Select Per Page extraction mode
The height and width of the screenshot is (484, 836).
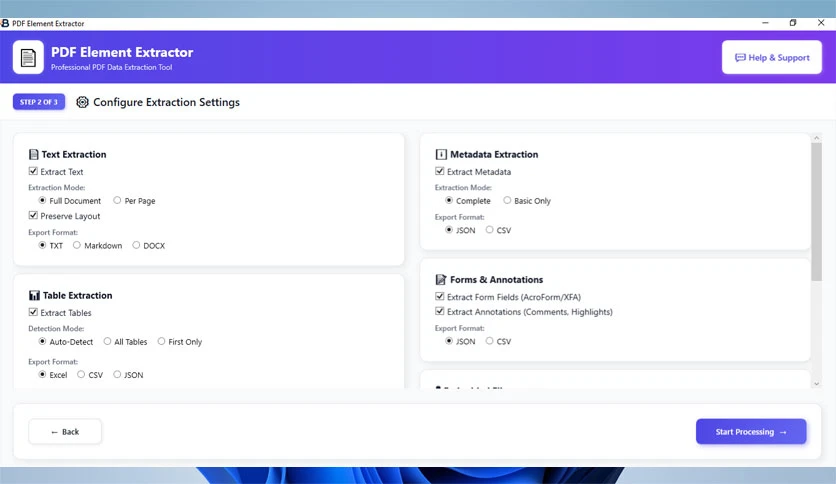coord(117,200)
